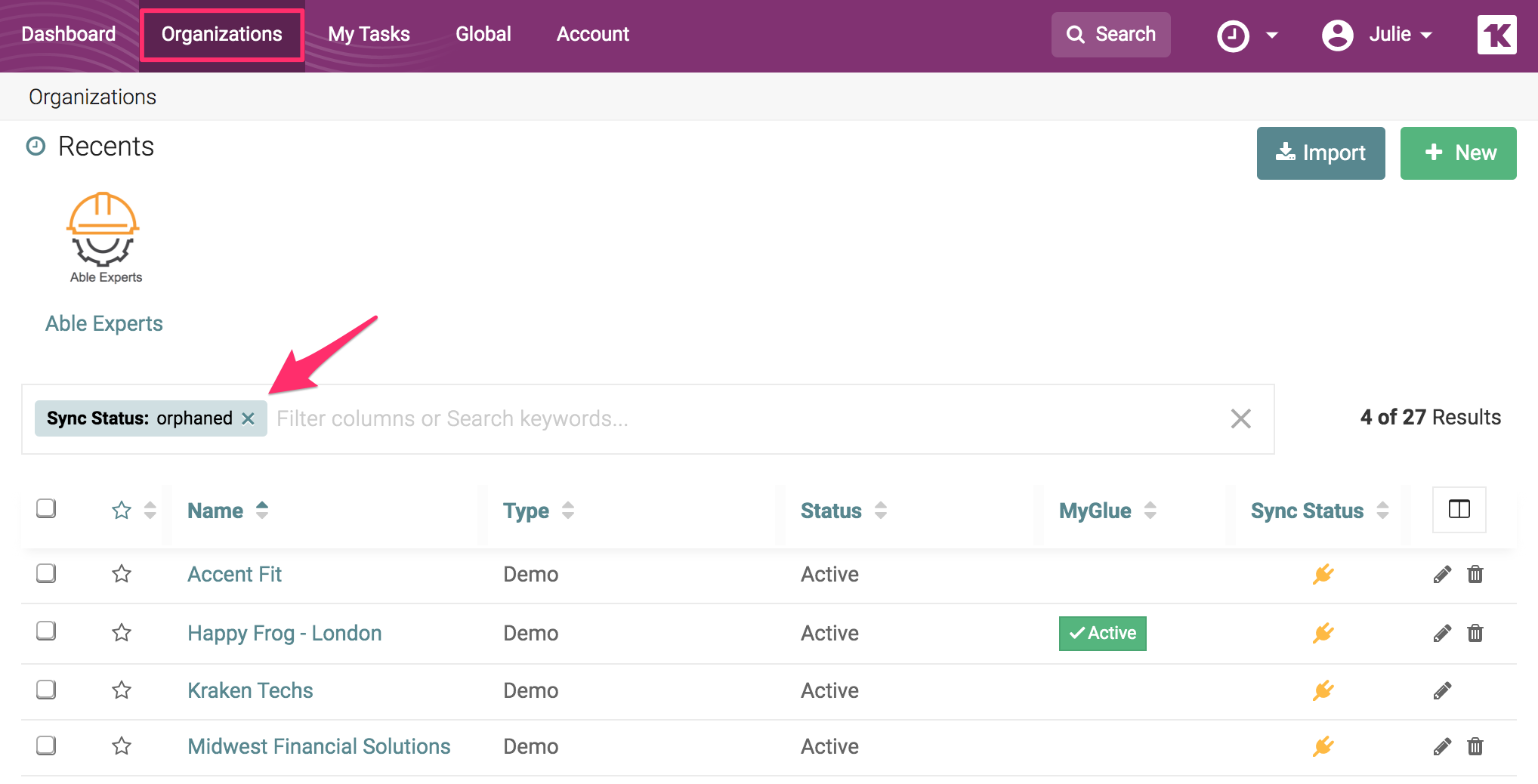This screenshot has width=1538, height=784.
Task: Click the orphaned sync plug icon for Kraken Techs
Action: (1323, 690)
